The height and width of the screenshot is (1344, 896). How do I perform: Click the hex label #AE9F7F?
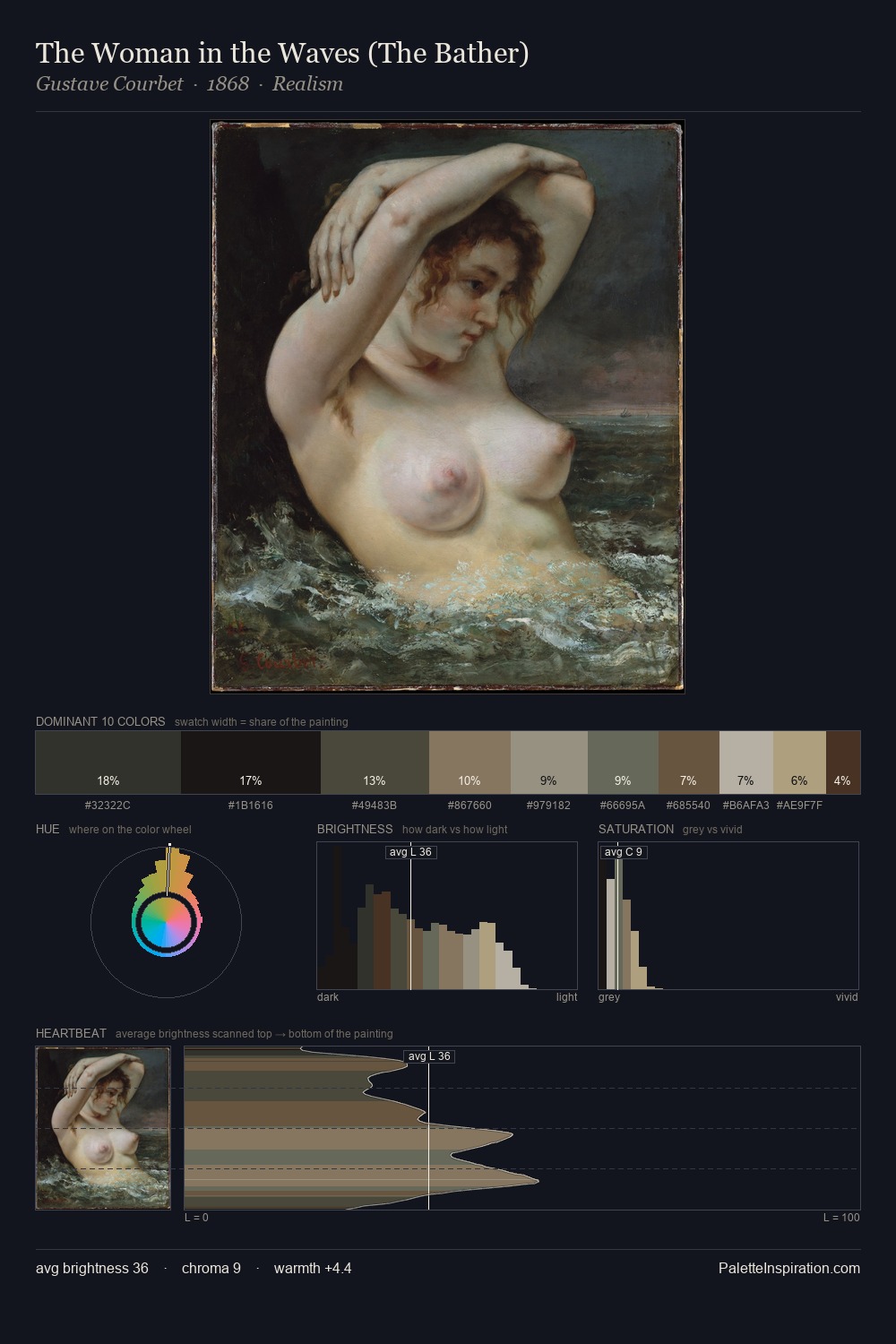coord(799,806)
